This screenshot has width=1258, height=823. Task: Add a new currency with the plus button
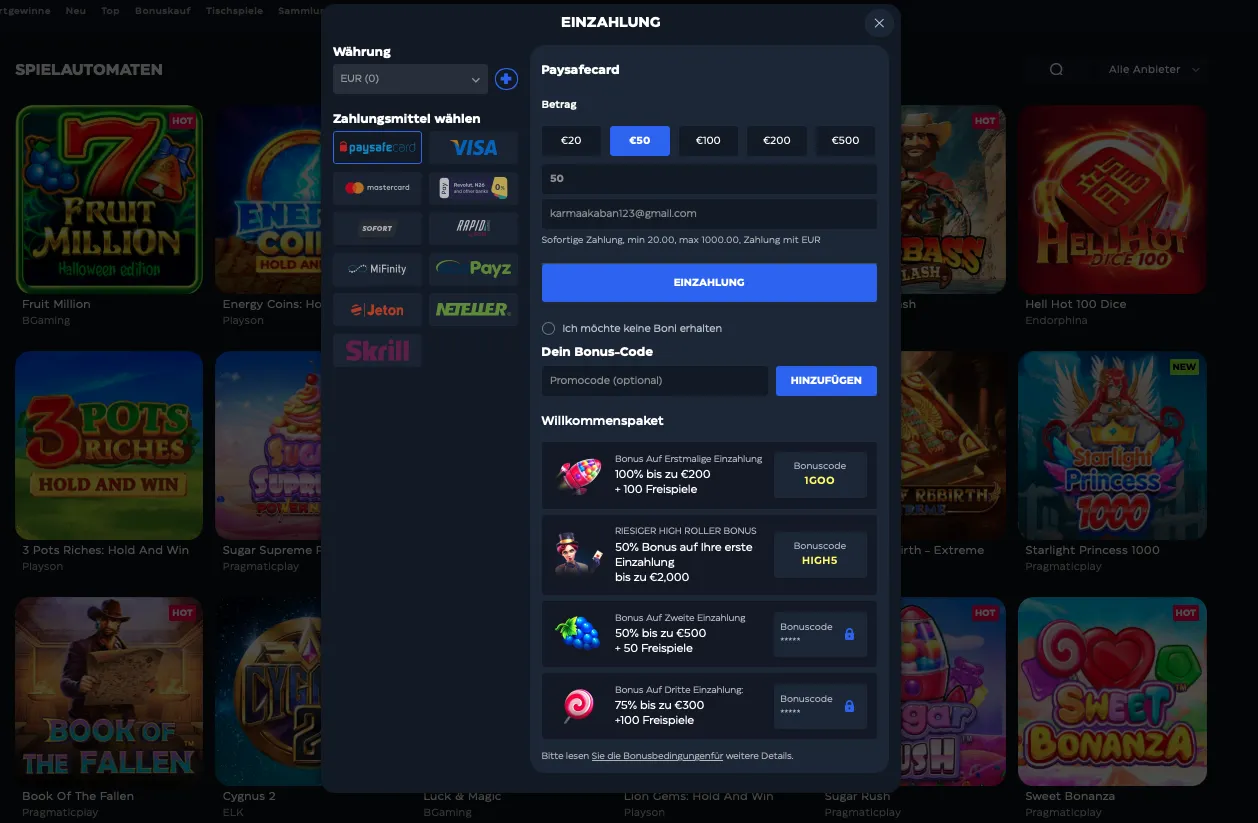tap(506, 78)
